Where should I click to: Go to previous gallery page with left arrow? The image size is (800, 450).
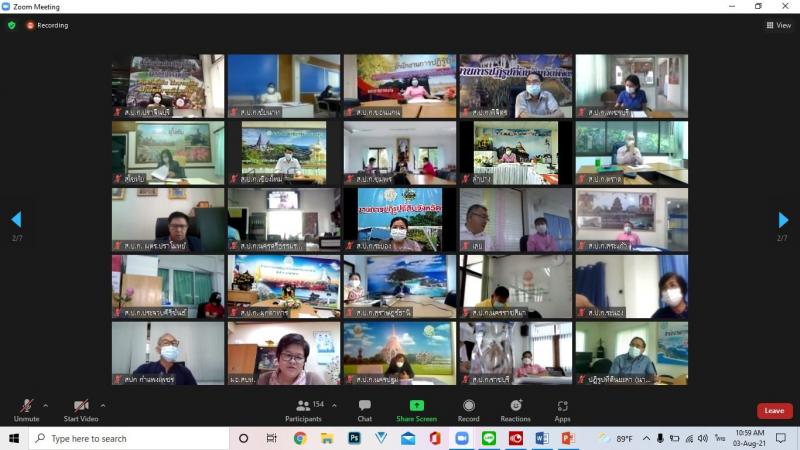coord(16,219)
